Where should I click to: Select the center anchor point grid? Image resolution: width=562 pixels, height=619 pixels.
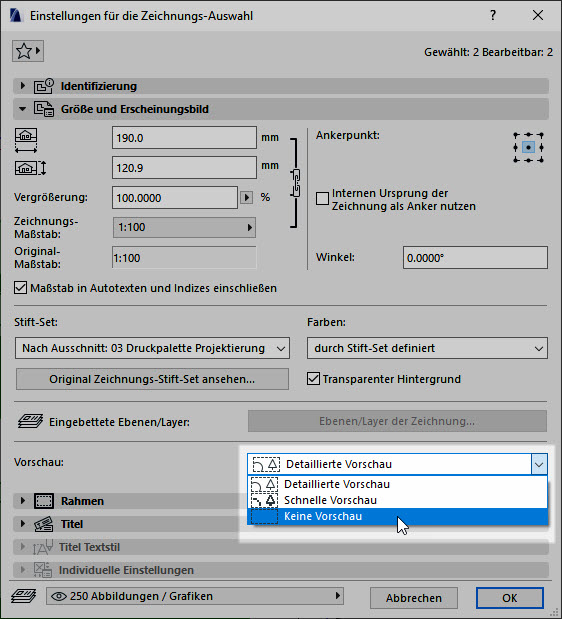(528, 147)
